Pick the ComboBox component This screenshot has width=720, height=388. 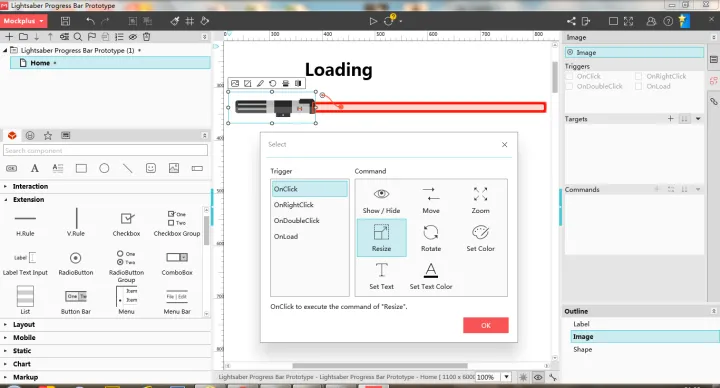pos(177,263)
